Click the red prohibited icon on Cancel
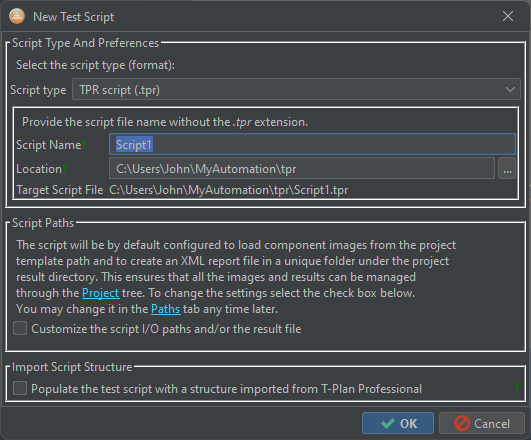531x440 pixels. 462,423
